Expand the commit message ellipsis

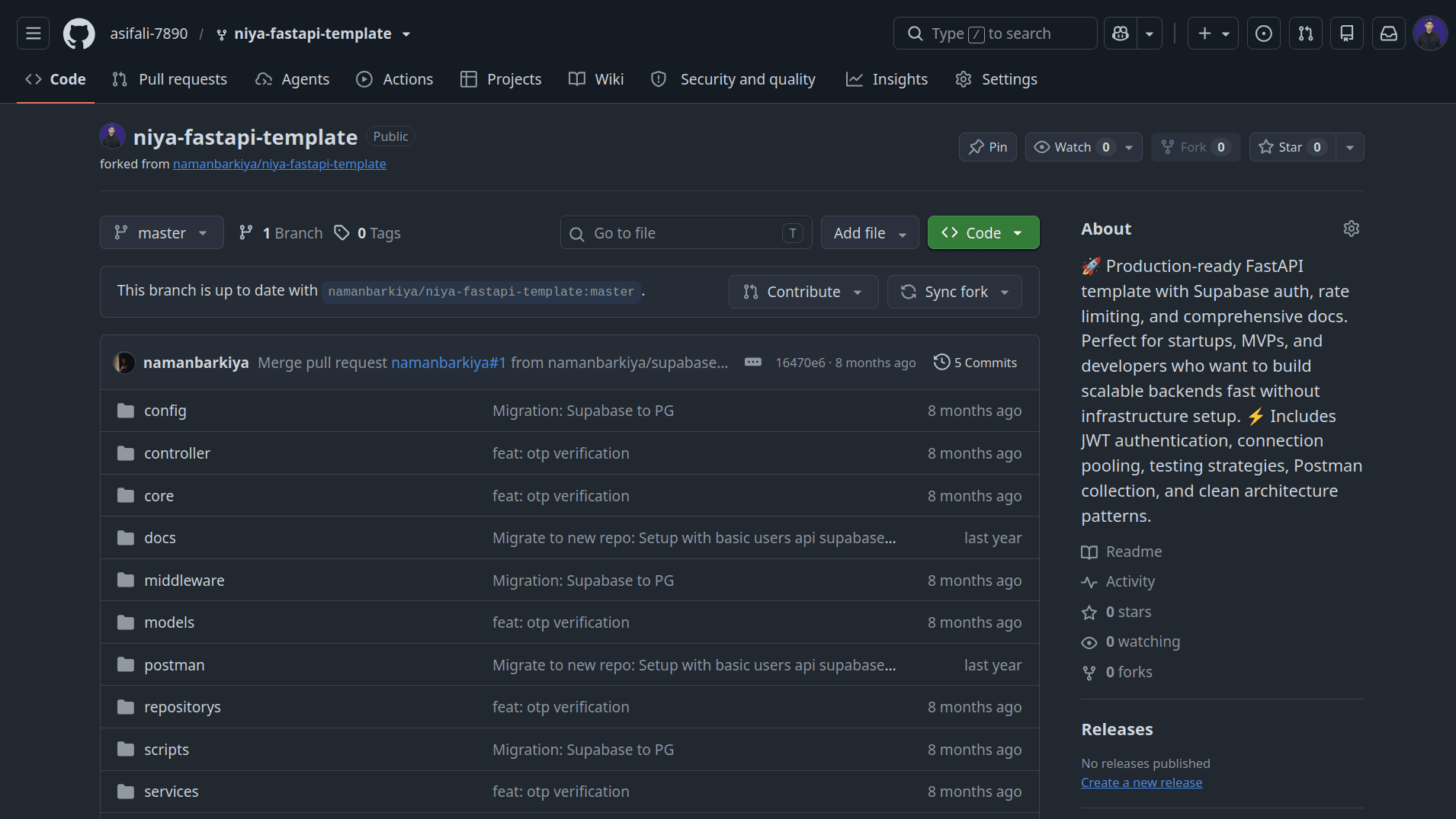(x=753, y=363)
